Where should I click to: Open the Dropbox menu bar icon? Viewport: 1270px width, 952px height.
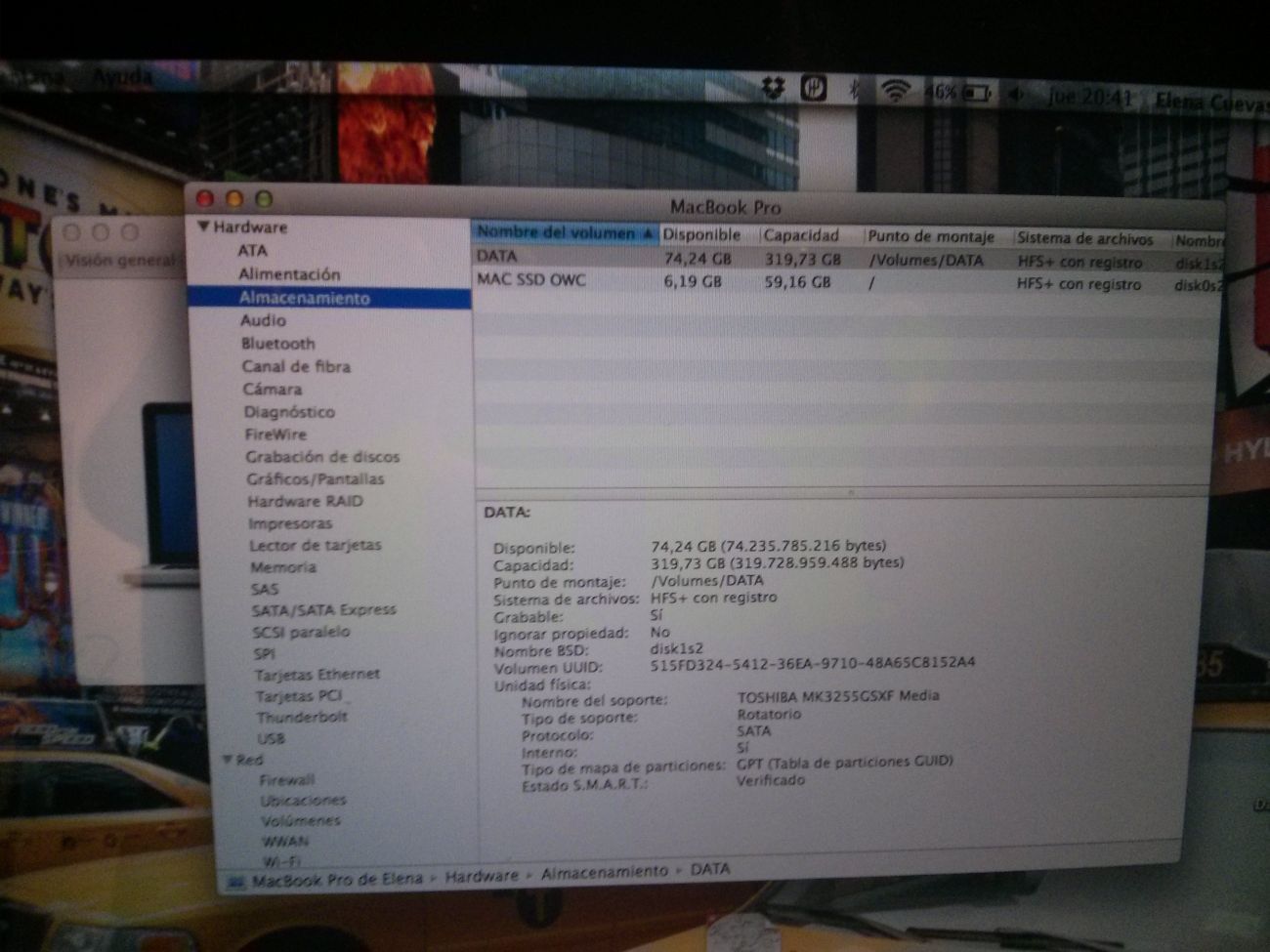(x=773, y=89)
